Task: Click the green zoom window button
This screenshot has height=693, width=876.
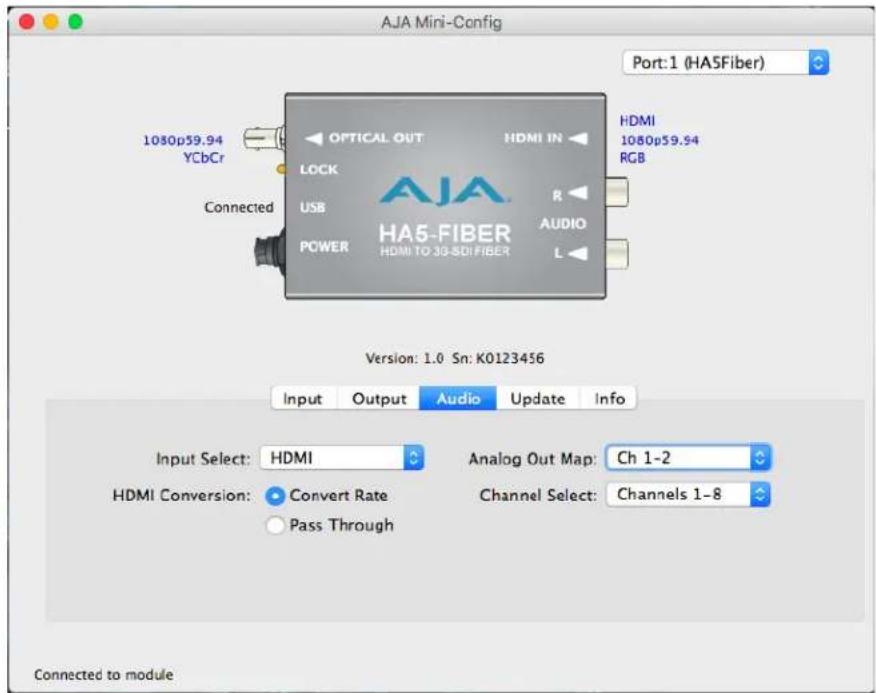Action: pos(75,22)
